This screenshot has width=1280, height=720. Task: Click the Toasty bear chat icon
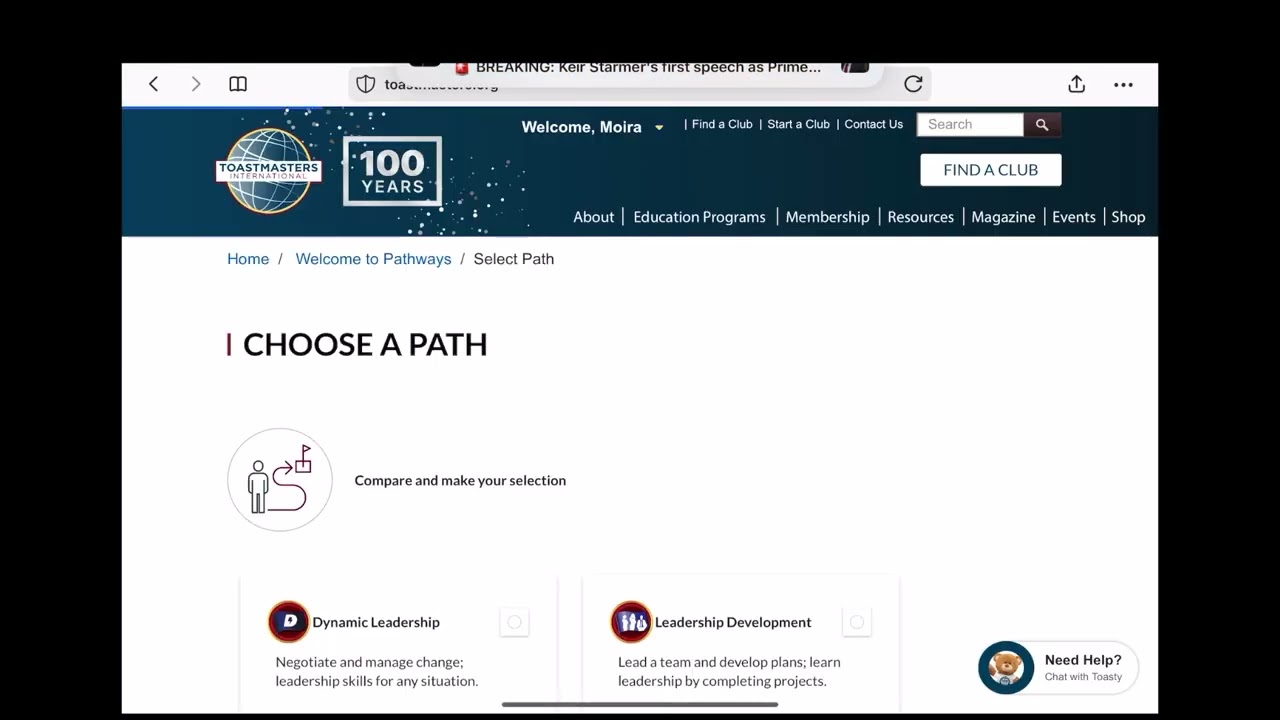(x=1006, y=667)
